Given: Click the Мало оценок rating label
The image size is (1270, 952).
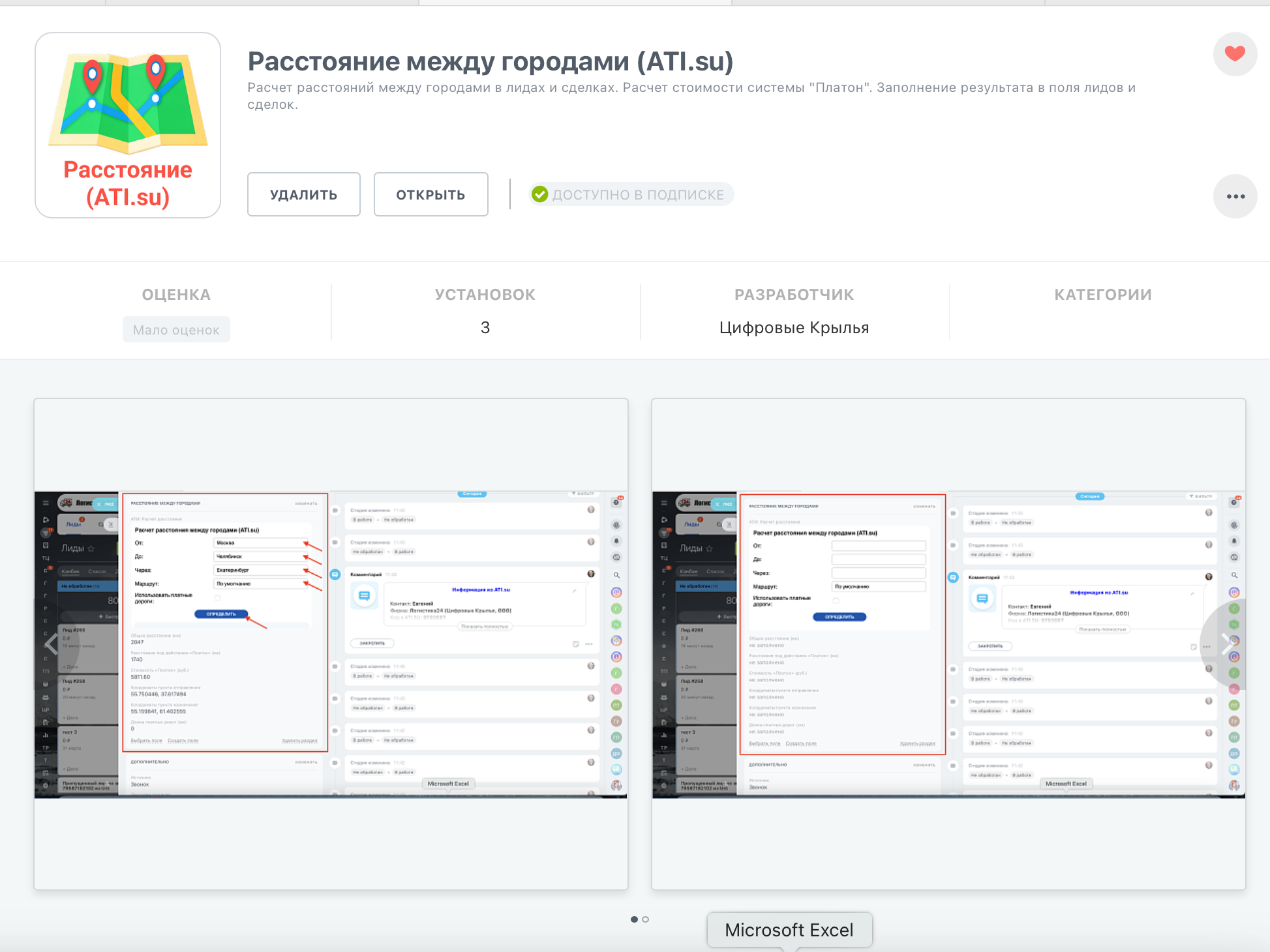Looking at the screenshot, I should point(176,330).
